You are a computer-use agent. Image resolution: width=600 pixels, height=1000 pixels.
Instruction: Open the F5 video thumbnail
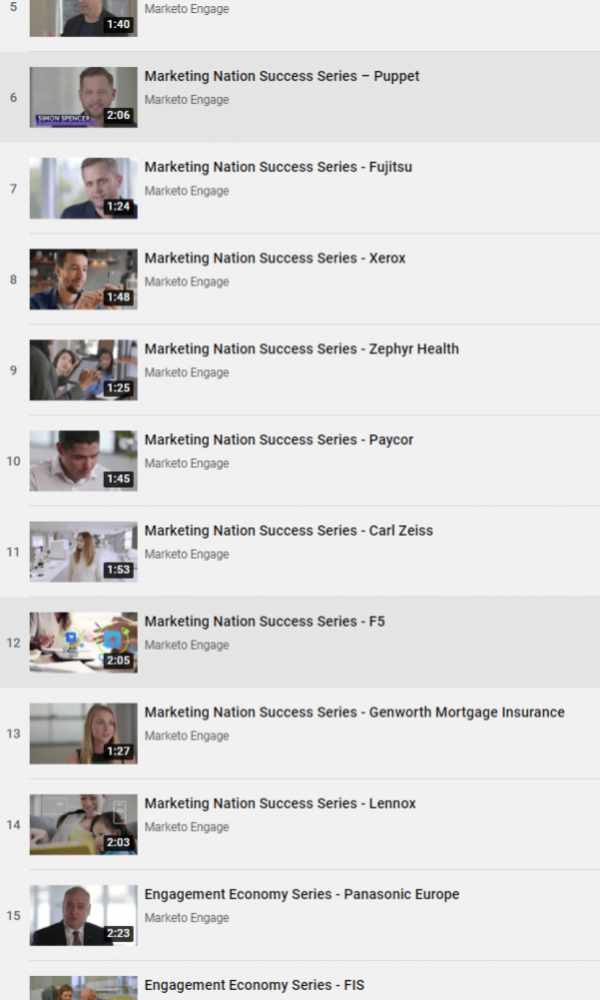tap(84, 643)
